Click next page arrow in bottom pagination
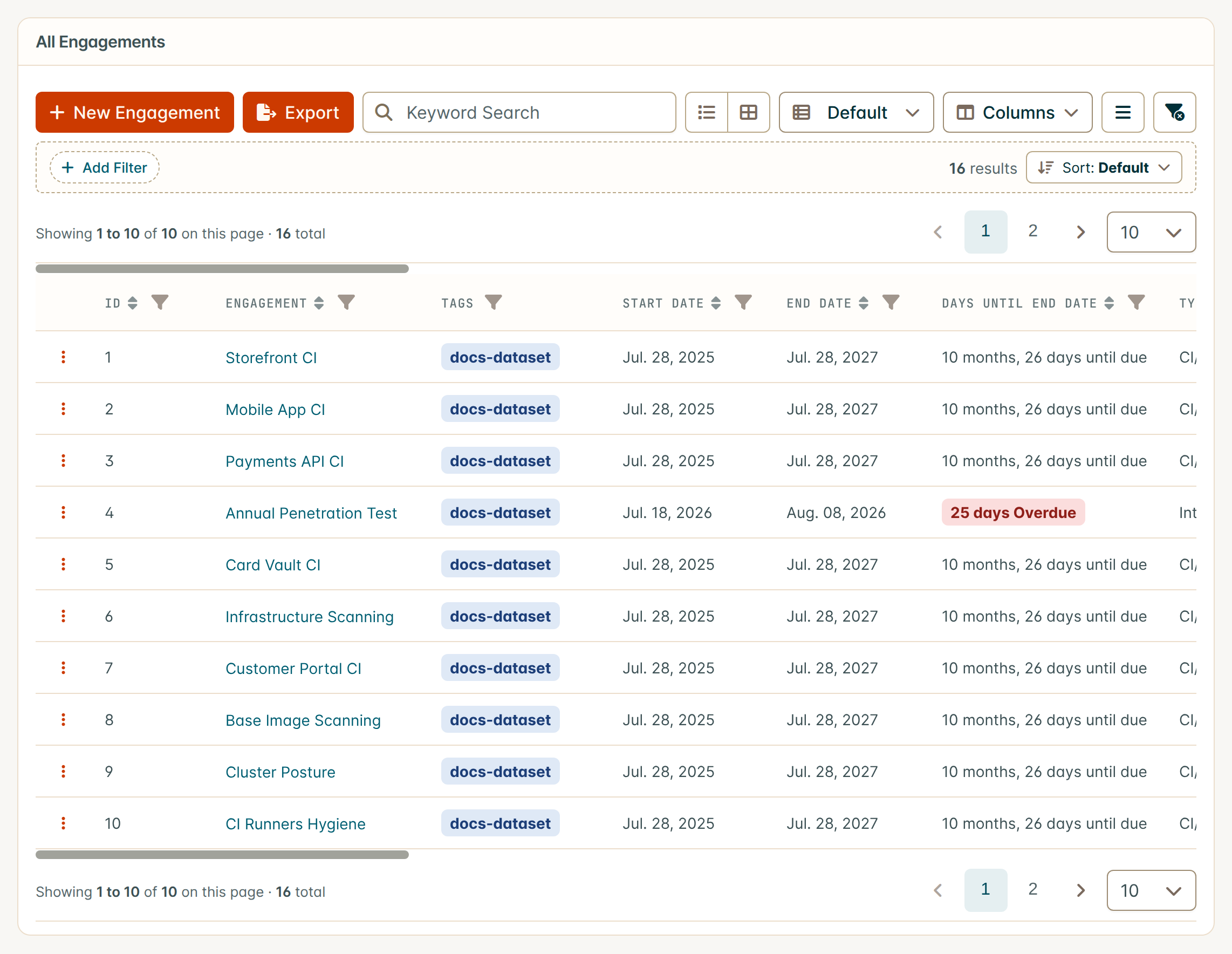1232x954 pixels. (1080, 890)
